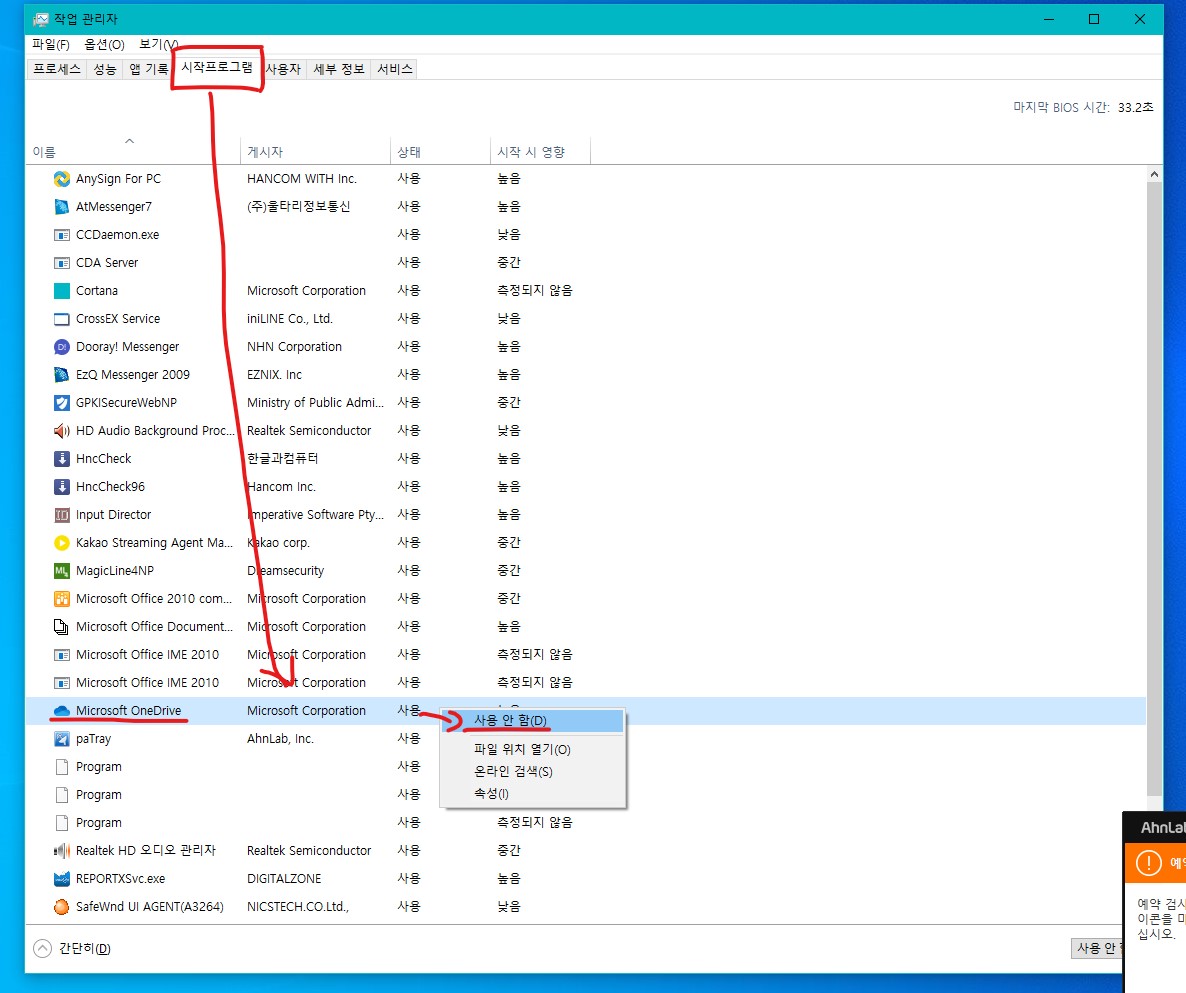Image resolution: width=1186 pixels, height=993 pixels.
Task: Click the Microsoft OneDrive cloud icon
Action: pyautogui.click(x=61, y=711)
